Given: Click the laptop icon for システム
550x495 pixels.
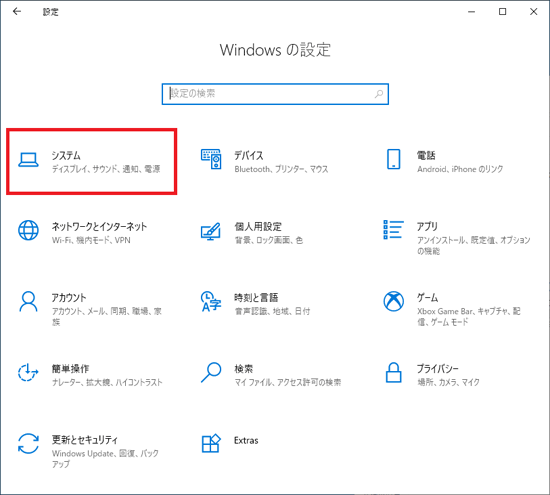Looking at the screenshot, I should point(28,160).
